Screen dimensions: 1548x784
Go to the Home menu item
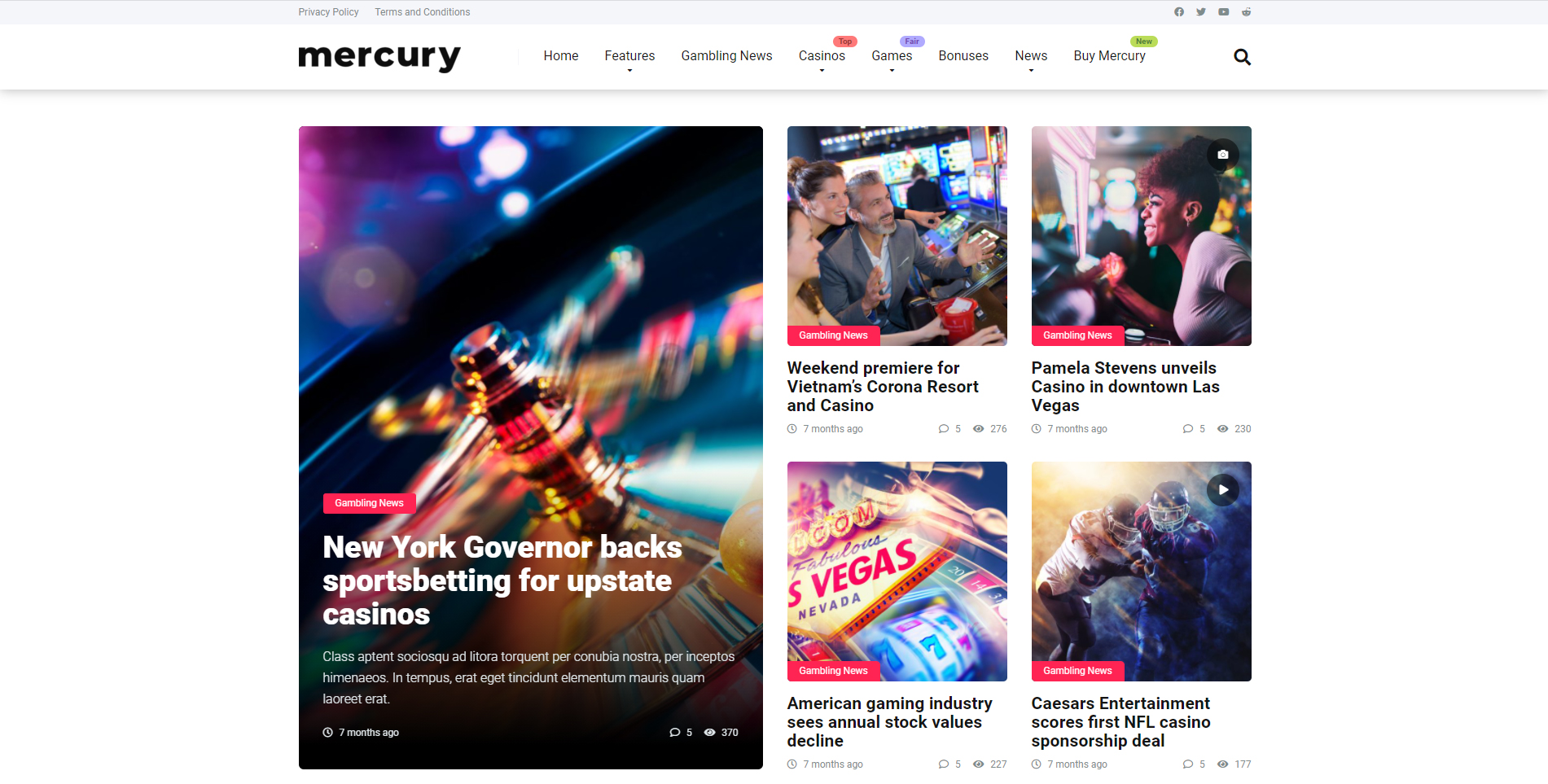click(561, 56)
